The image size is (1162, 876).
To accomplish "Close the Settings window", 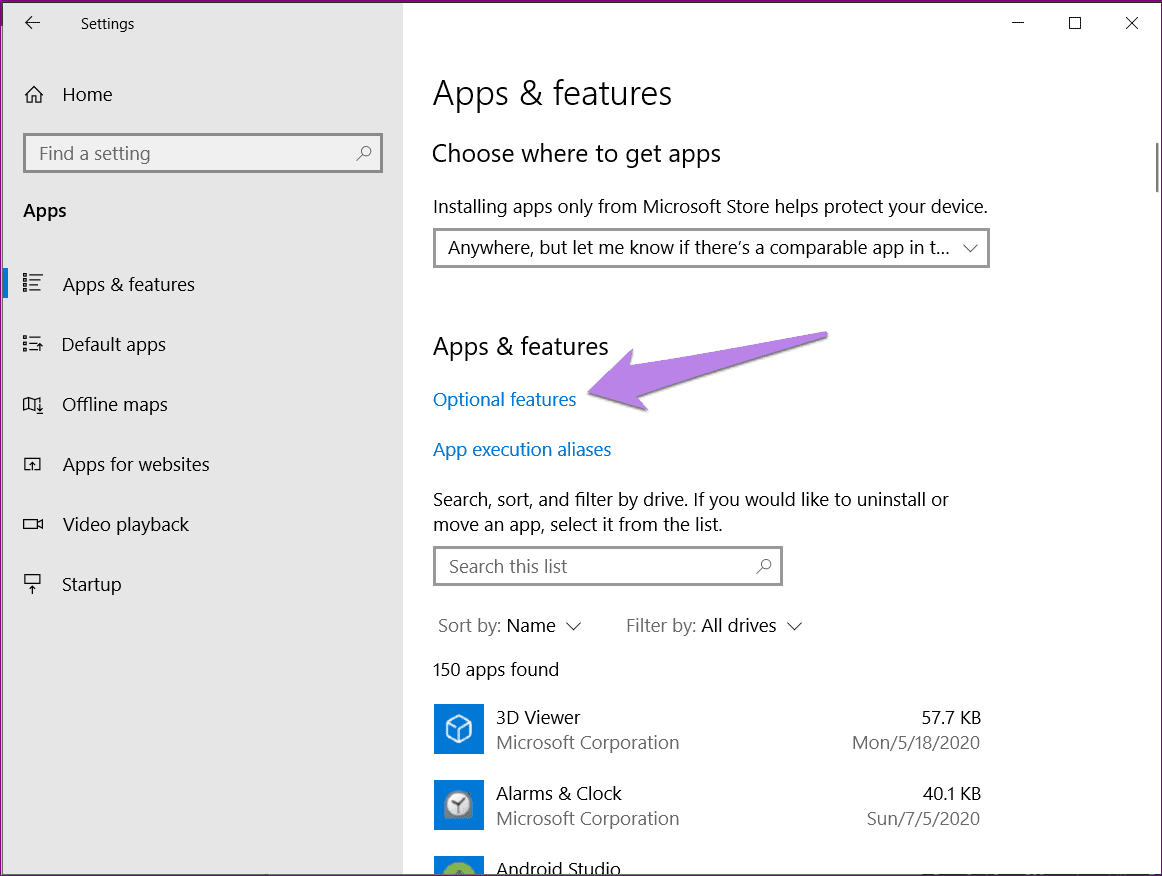I will point(1132,23).
